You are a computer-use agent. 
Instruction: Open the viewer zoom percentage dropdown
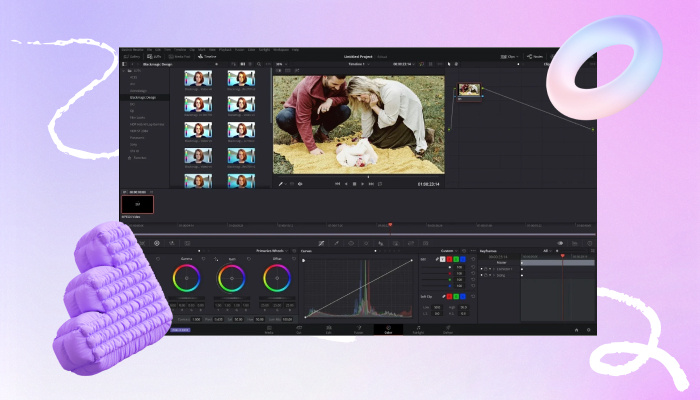(x=280, y=64)
